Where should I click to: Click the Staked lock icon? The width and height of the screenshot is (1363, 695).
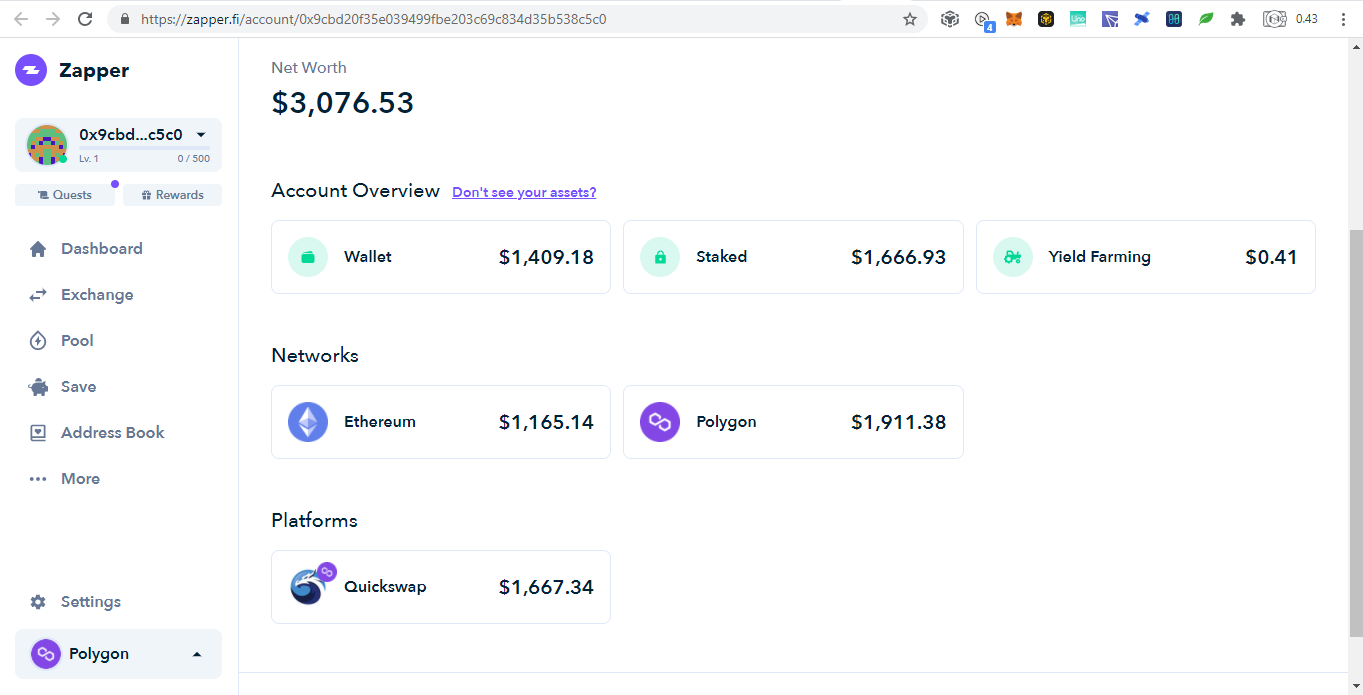(x=660, y=257)
